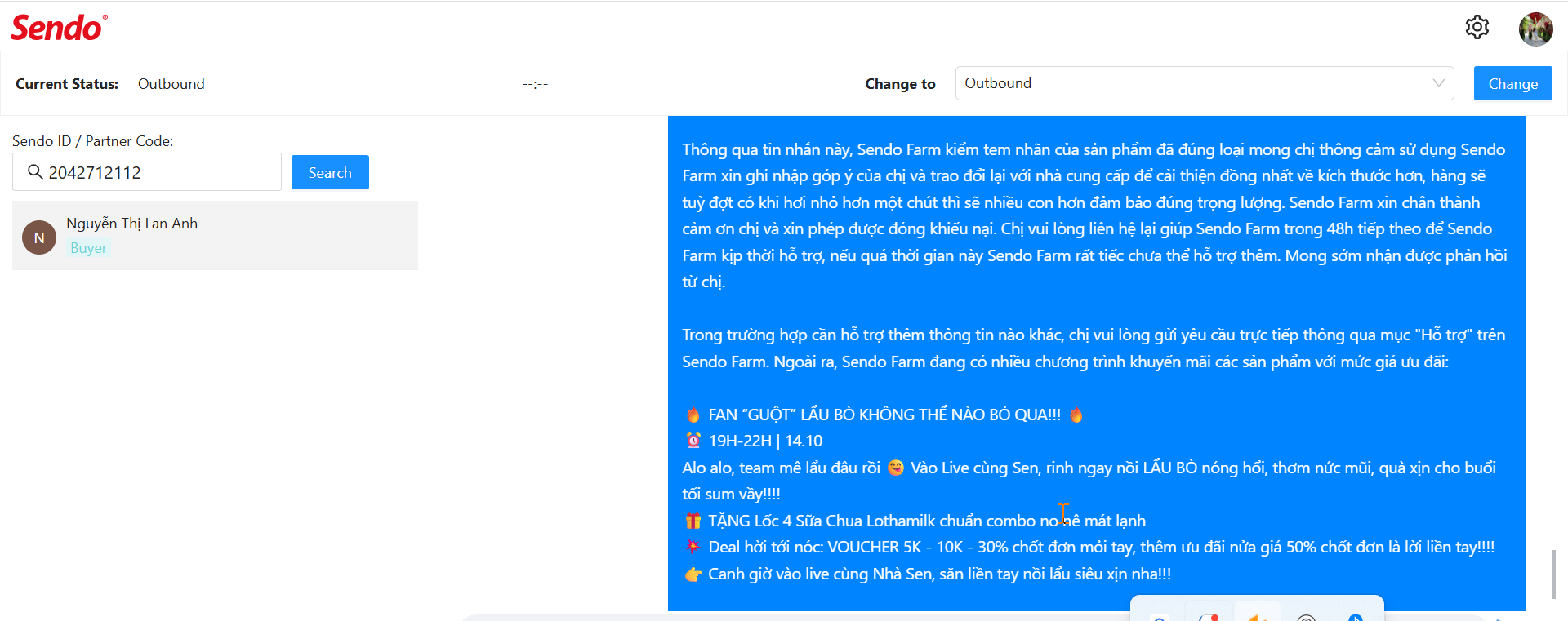Click the Sendo logo

coord(59,28)
